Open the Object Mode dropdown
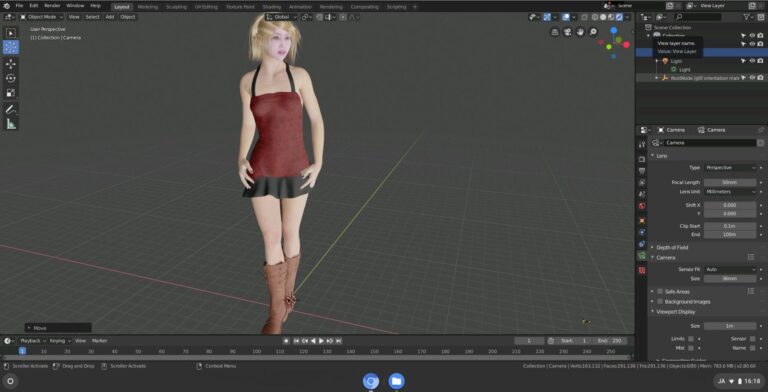 (x=41, y=17)
